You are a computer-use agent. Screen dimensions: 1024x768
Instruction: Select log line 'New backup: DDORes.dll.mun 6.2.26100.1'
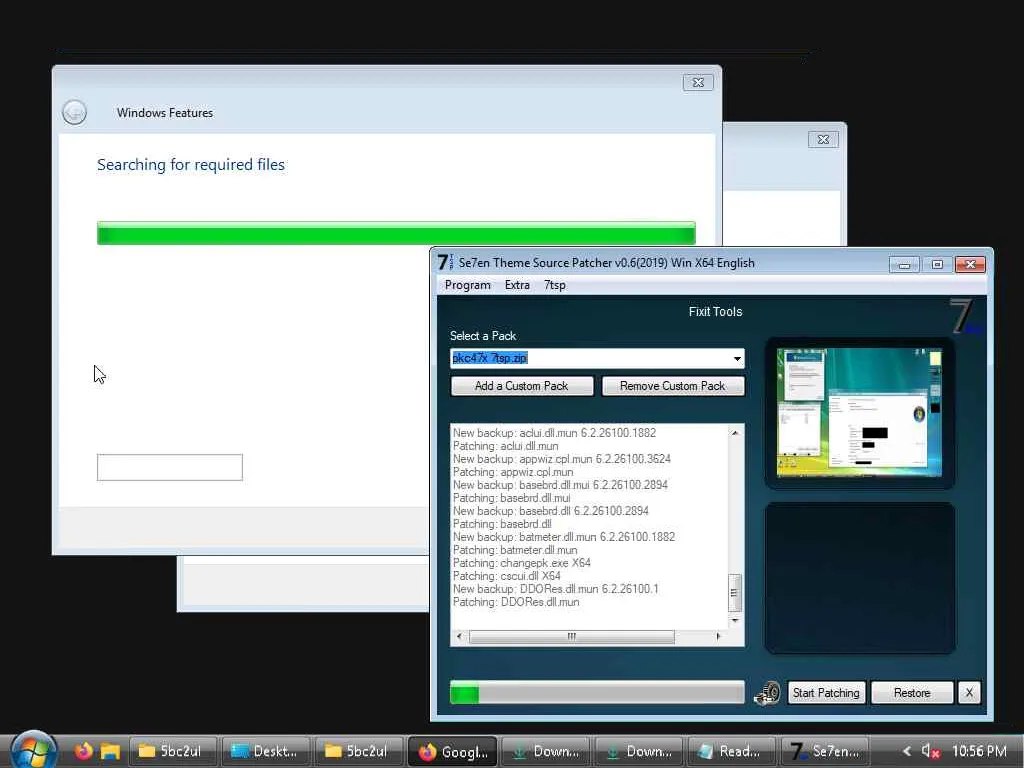(556, 589)
